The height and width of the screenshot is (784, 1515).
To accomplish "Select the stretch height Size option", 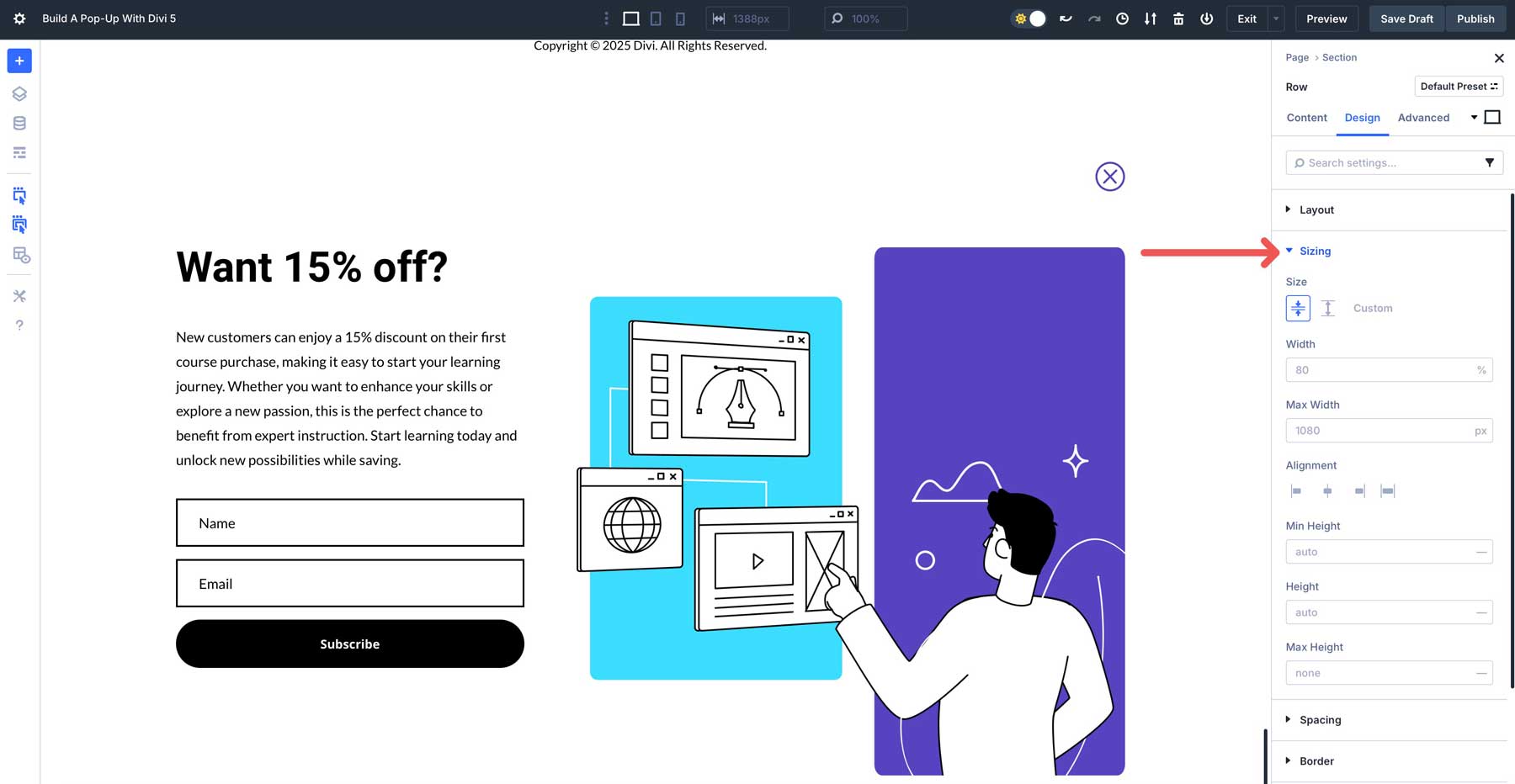I will (x=1328, y=308).
